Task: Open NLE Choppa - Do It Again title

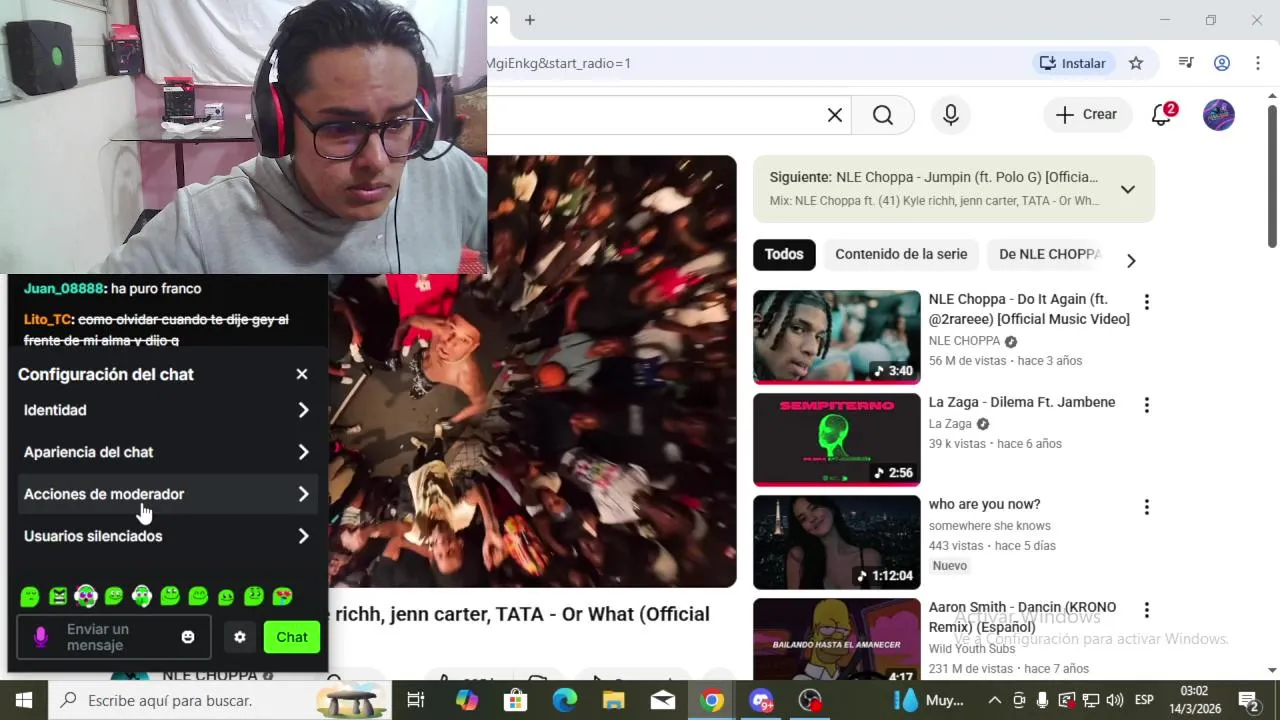Action: (x=1029, y=309)
